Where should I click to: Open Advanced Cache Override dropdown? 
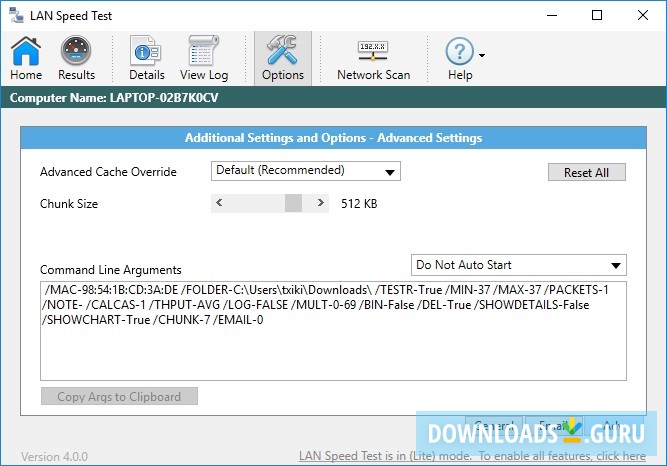click(x=305, y=171)
